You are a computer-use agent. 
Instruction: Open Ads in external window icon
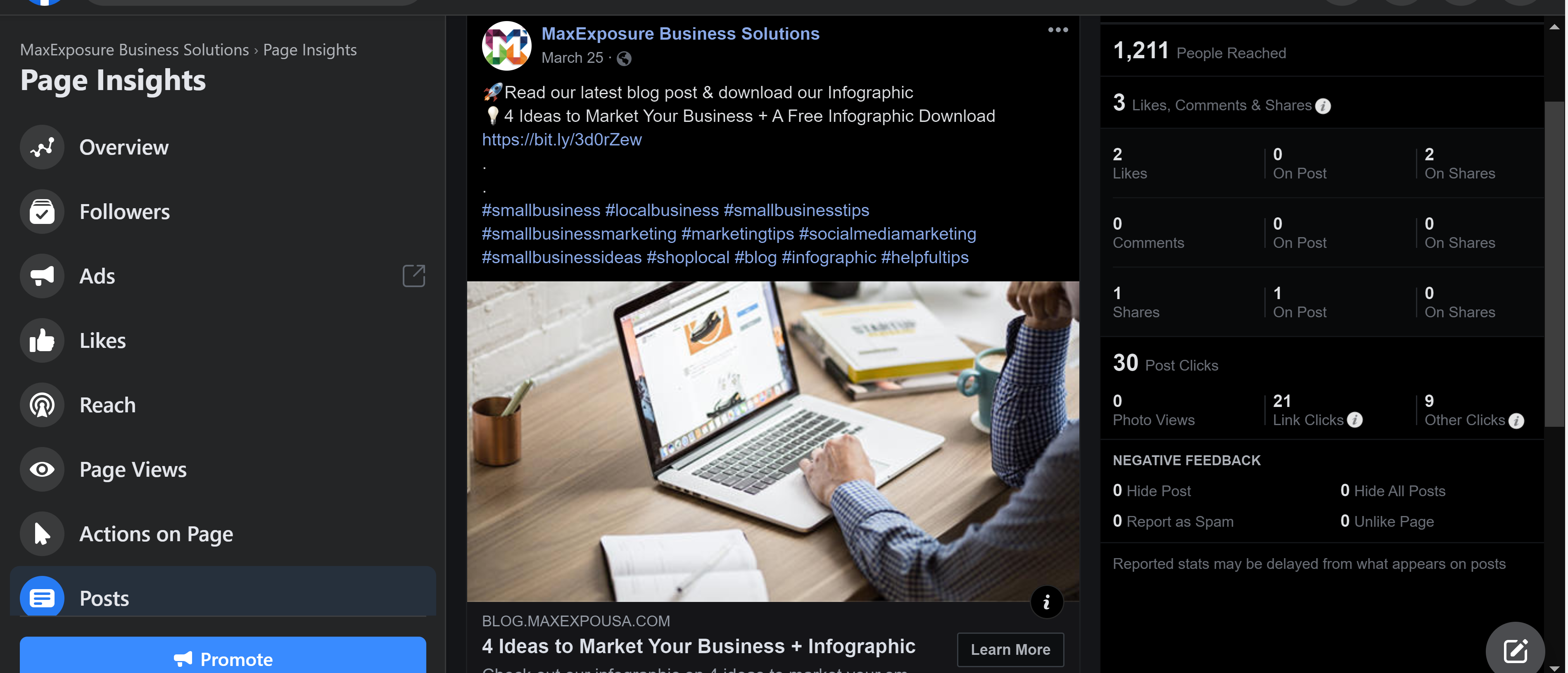[414, 276]
